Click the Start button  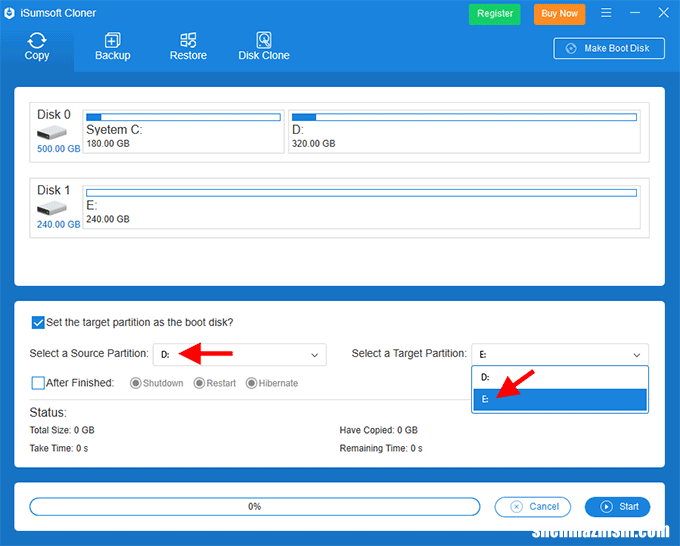pyautogui.click(x=617, y=507)
